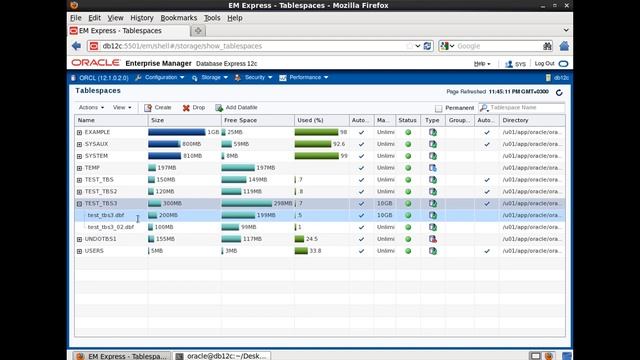This screenshot has height=360, width=640.
Task: Toggle the Permanent checkbox
Action: [x=438, y=108]
